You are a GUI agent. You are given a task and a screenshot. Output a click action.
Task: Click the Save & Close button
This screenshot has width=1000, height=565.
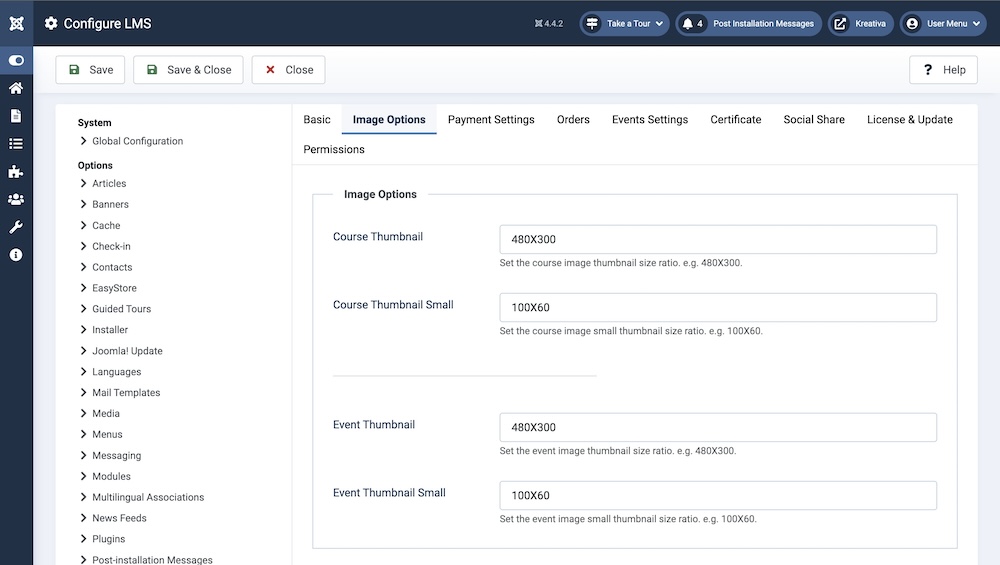[188, 70]
